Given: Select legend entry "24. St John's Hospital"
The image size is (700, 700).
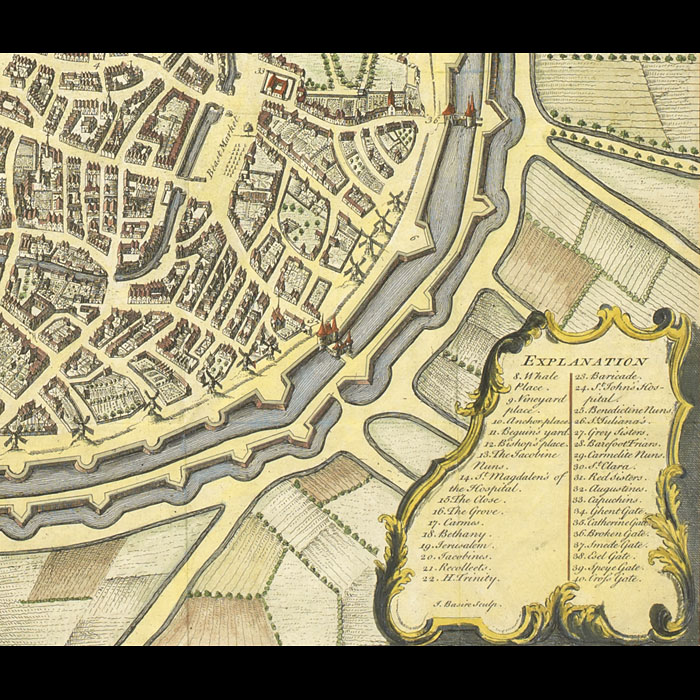Looking at the screenshot, I should (x=618, y=393).
